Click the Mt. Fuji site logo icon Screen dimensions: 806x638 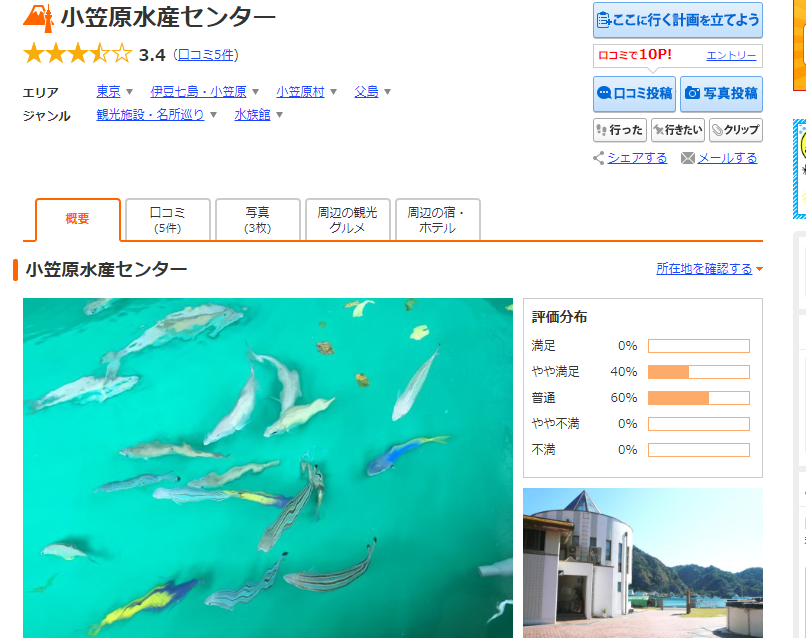[38, 18]
